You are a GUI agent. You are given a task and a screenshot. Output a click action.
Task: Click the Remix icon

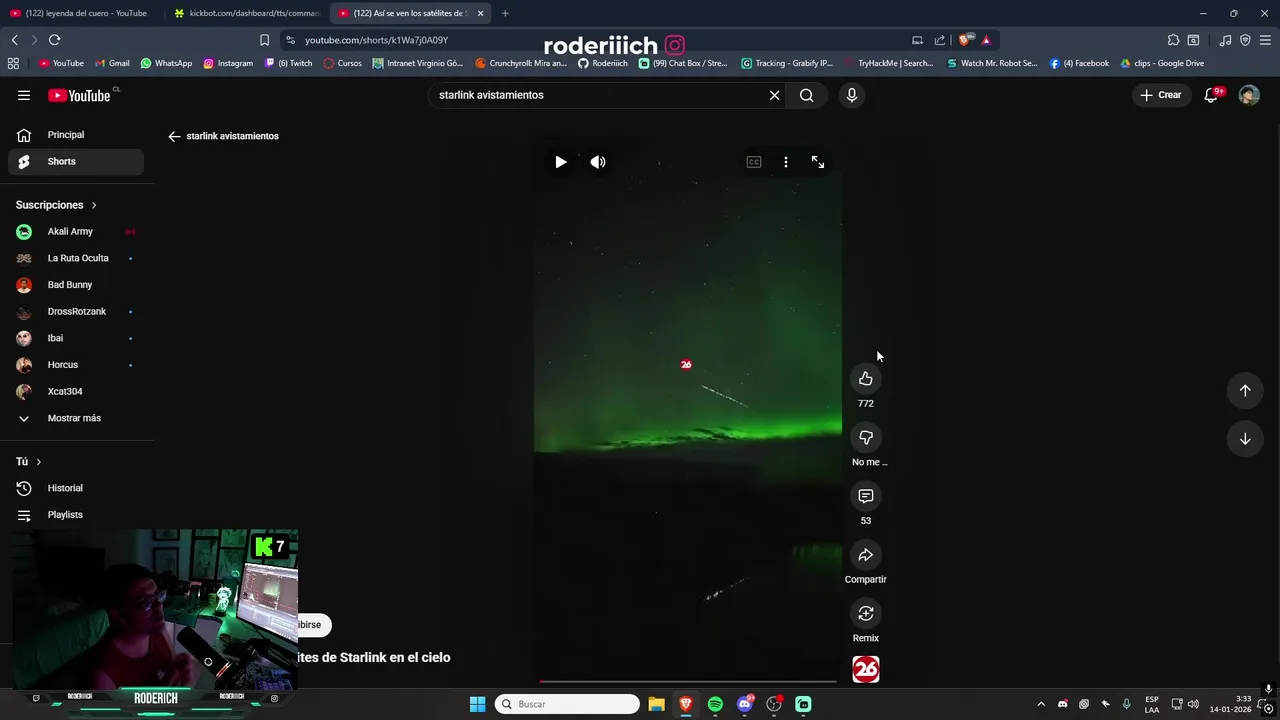pos(866,613)
